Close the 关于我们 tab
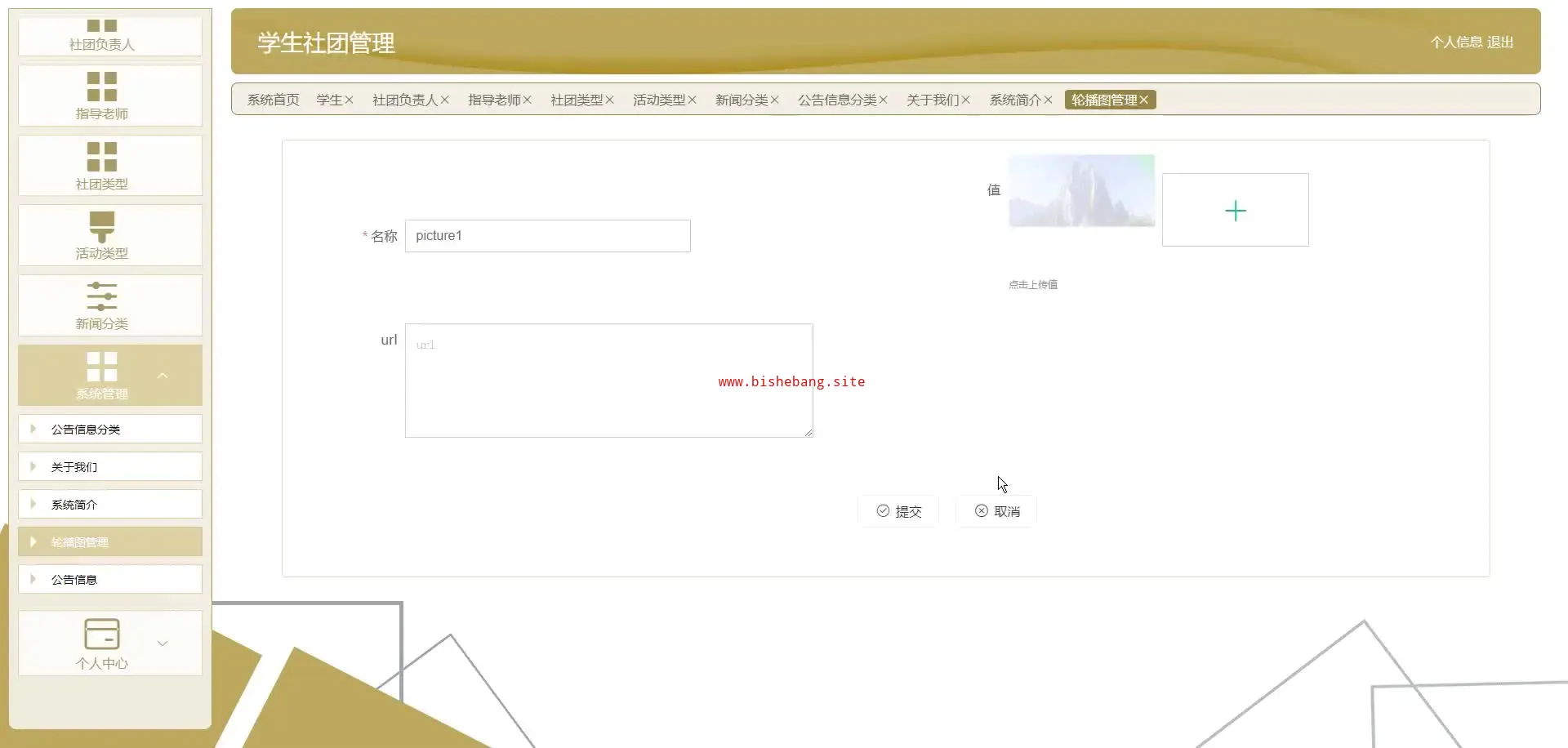The image size is (1568, 748). click(966, 100)
